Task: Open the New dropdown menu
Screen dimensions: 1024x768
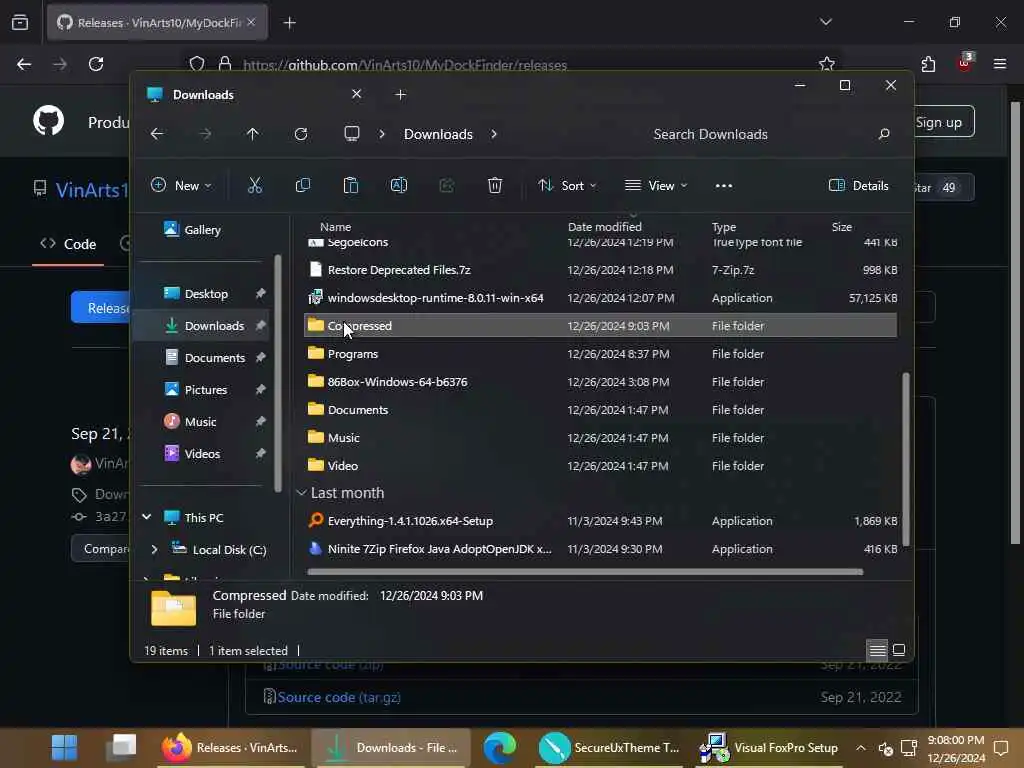Action: pyautogui.click(x=181, y=185)
